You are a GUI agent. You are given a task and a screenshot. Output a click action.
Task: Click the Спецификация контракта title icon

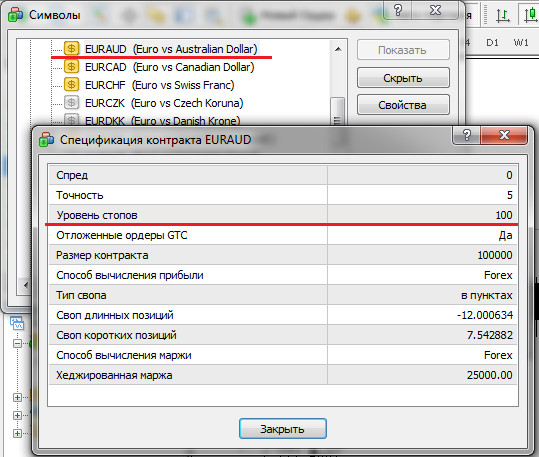[x=46, y=140]
